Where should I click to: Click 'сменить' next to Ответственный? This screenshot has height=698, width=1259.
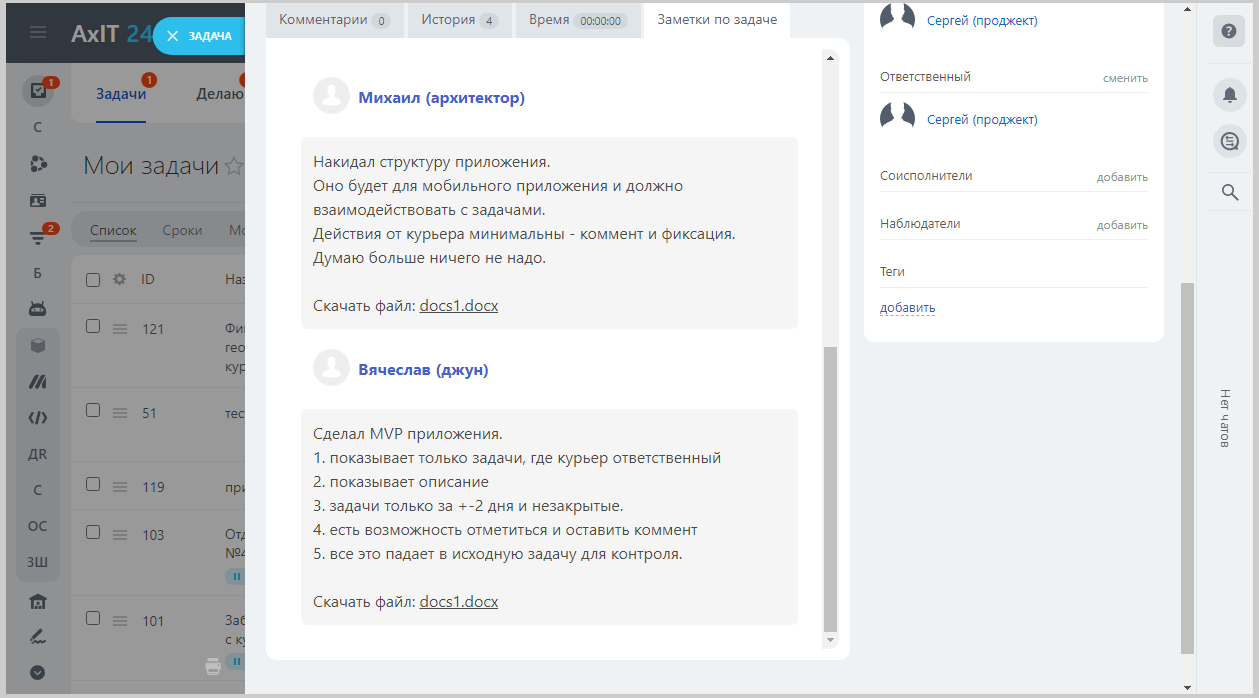click(x=1125, y=78)
